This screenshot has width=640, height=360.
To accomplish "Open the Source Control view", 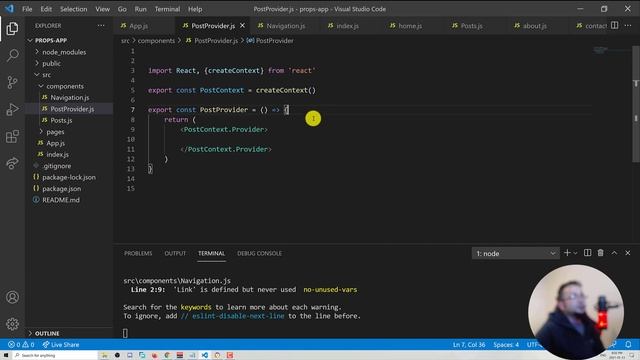I will [12, 82].
